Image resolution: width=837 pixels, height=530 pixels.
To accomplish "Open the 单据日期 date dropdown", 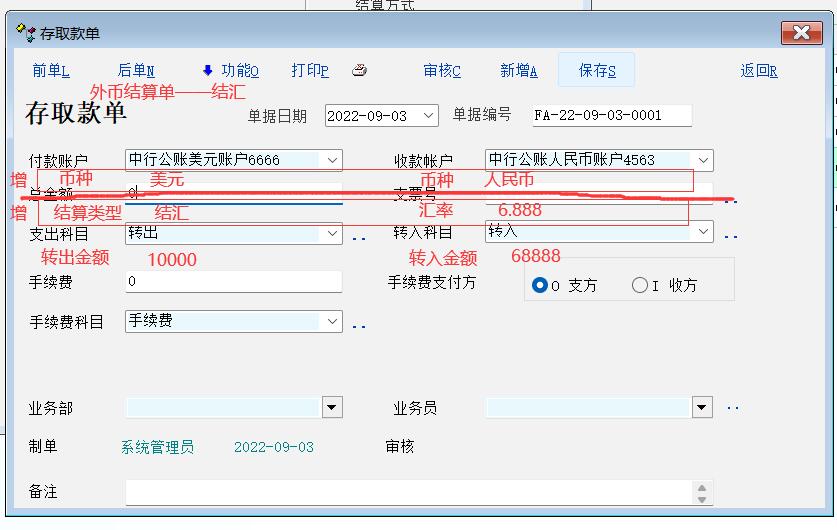I will click(429, 116).
